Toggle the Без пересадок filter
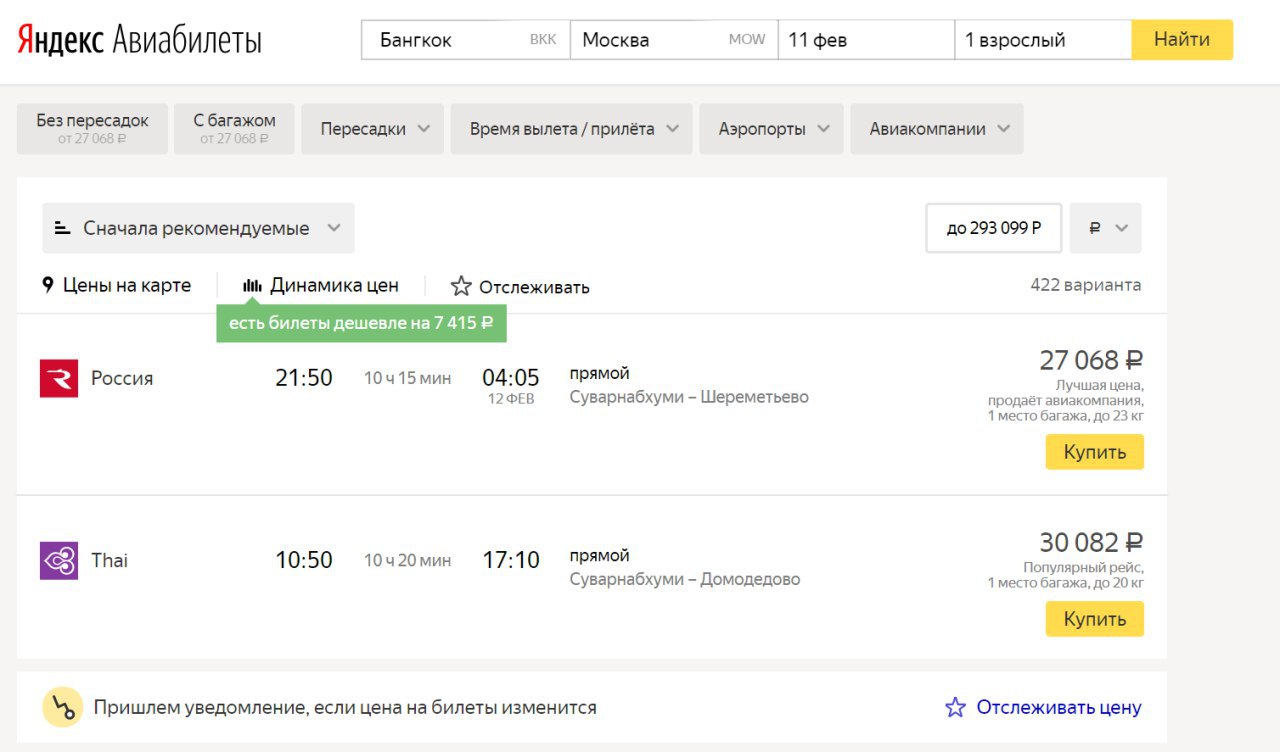This screenshot has width=1280, height=752. [x=92, y=129]
